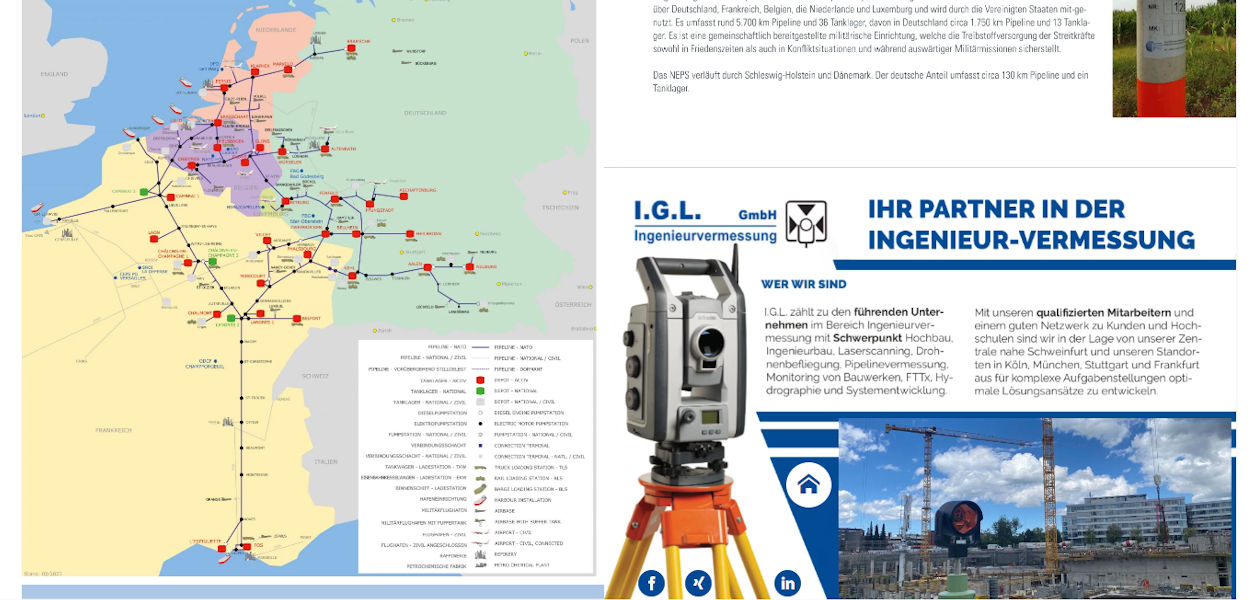
Task: Click the Xing social media icon
Action: click(698, 583)
